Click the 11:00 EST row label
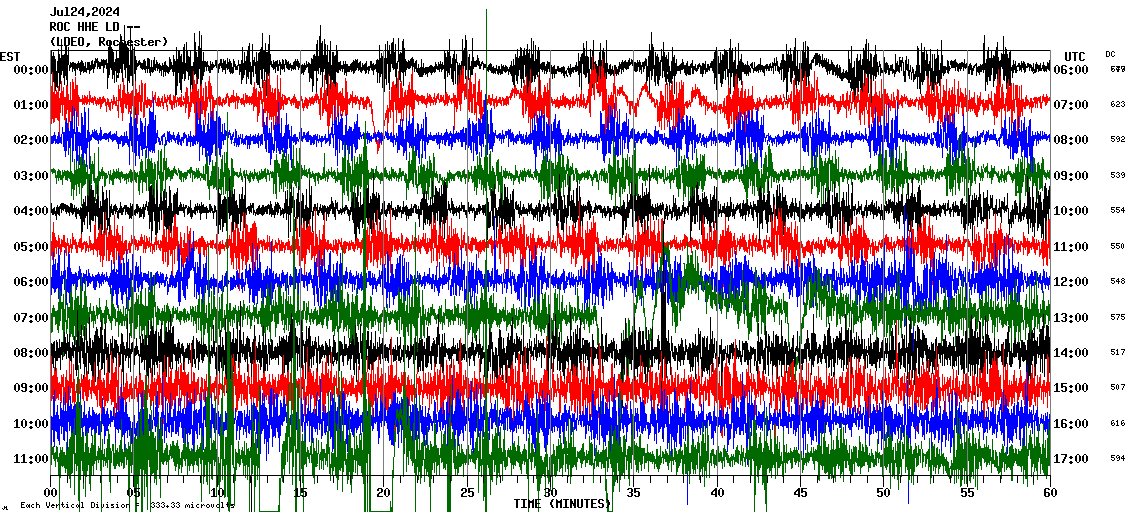The image size is (1130, 519). [31, 459]
